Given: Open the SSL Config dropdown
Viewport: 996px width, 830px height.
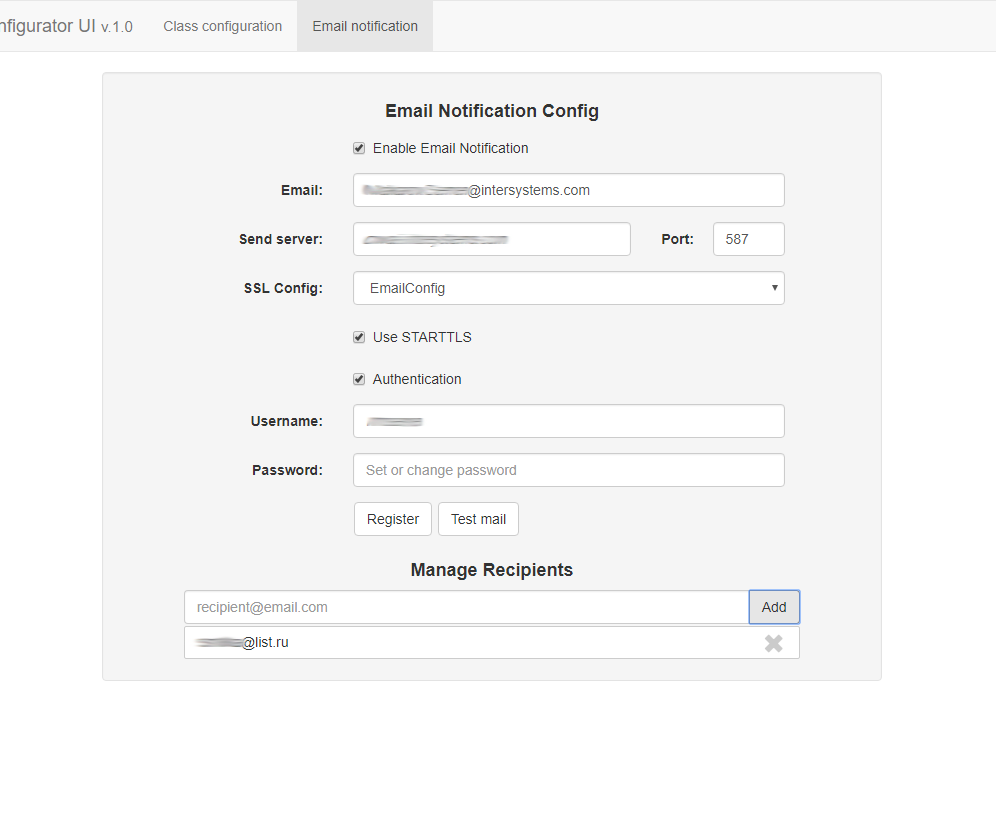Looking at the screenshot, I should click(x=568, y=288).
